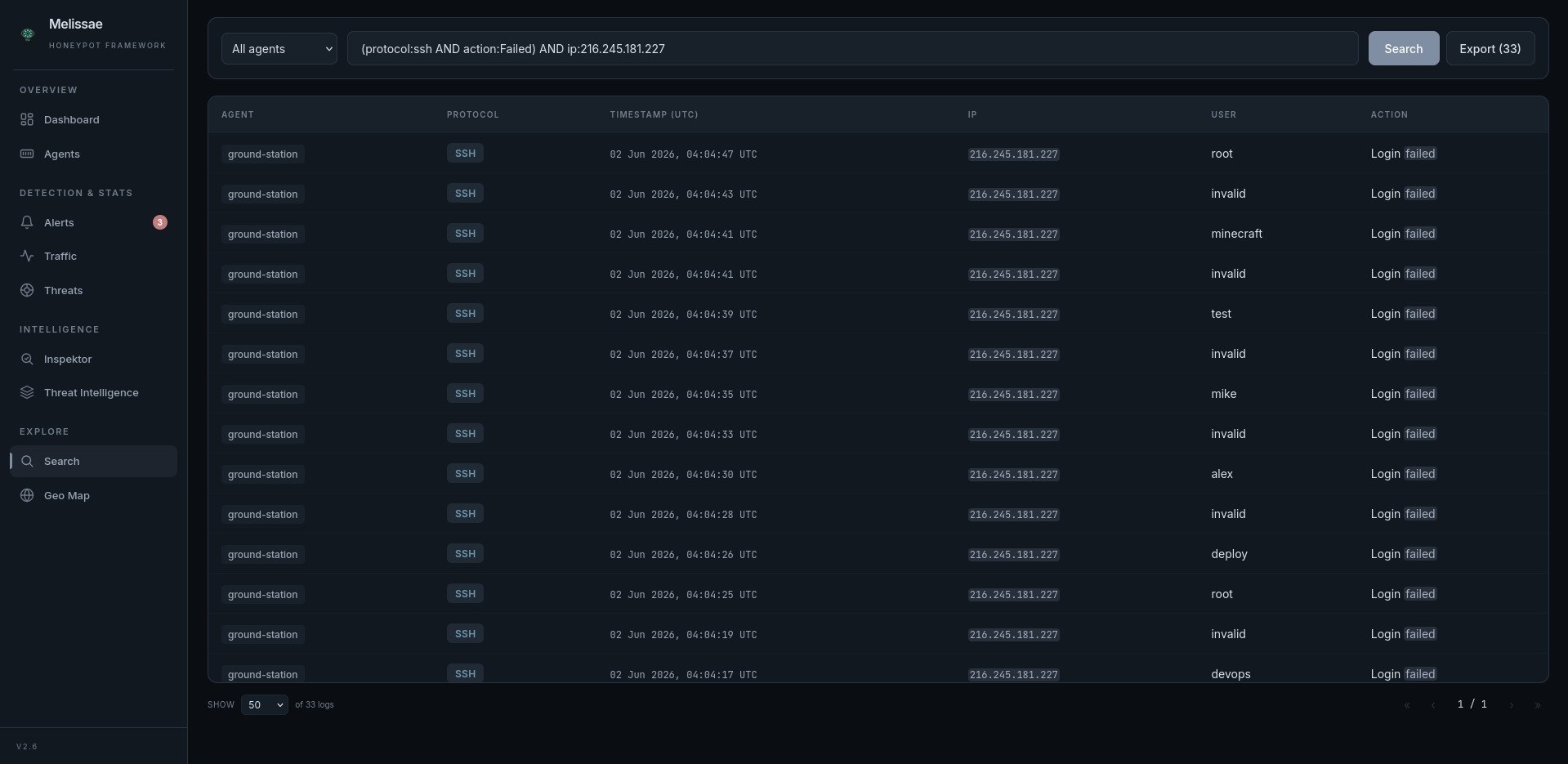Click the Traffic pulse icon

point(27,256)
